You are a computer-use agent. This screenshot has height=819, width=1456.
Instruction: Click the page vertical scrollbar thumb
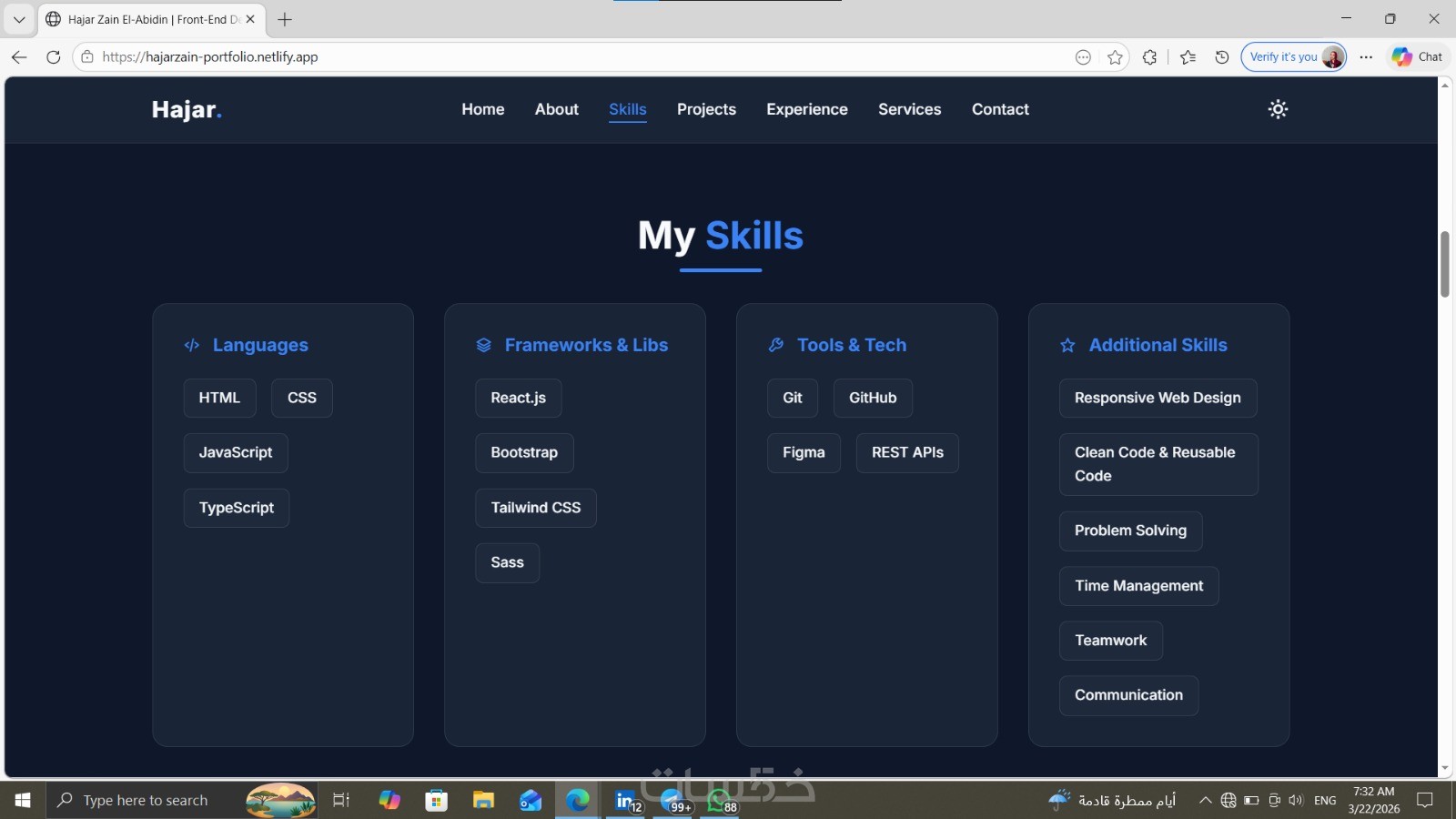tap(1445, 264)
